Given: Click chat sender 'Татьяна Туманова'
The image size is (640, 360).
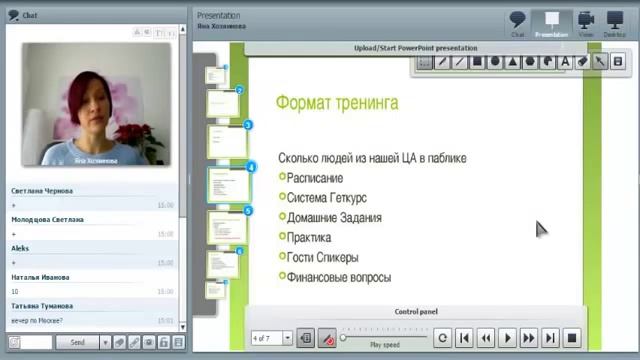Looking at the screenshot, I should click(x=42, y=306).
